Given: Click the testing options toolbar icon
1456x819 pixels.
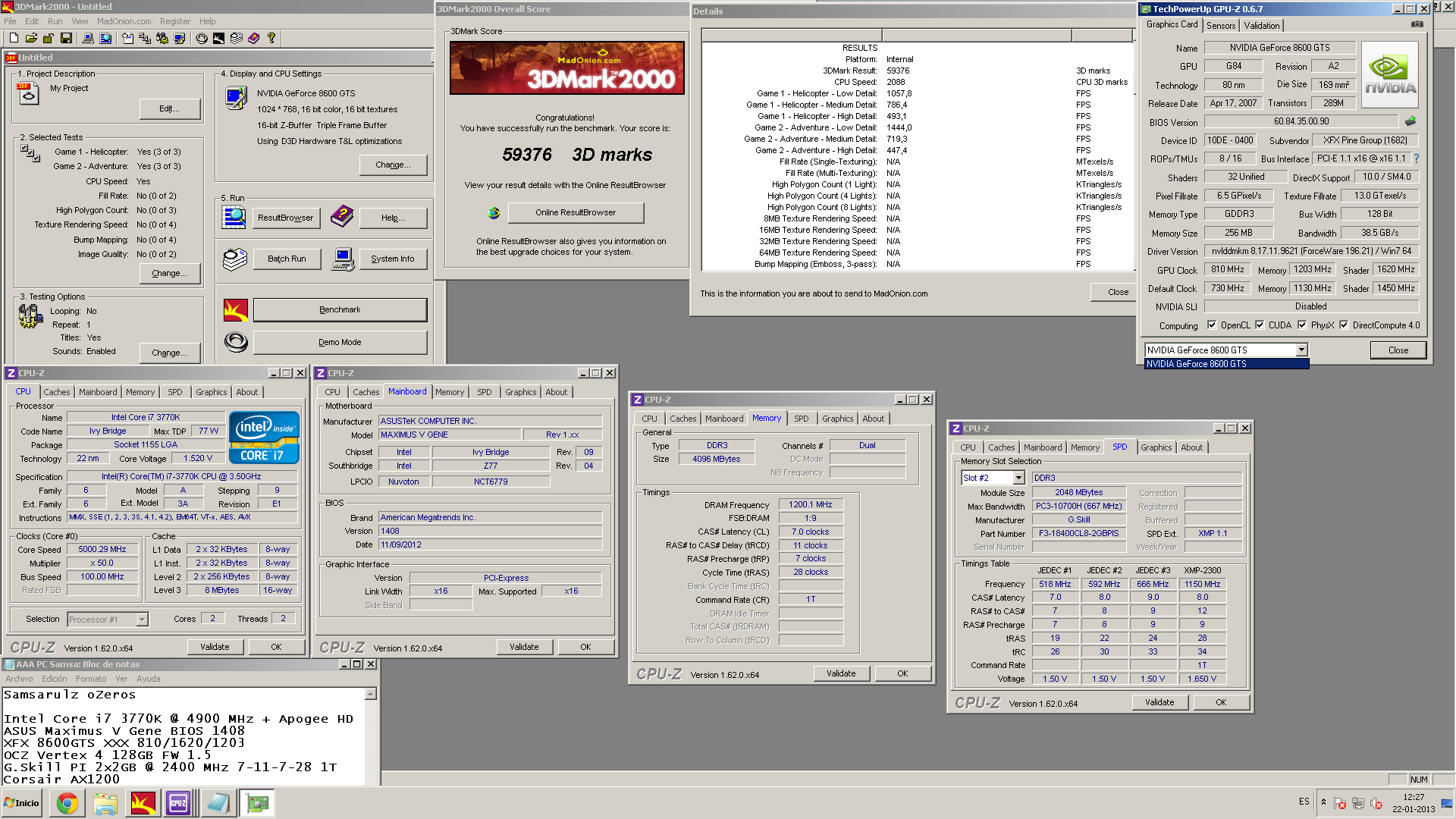Looking at the screenshot, I should [x=162, y=38].
